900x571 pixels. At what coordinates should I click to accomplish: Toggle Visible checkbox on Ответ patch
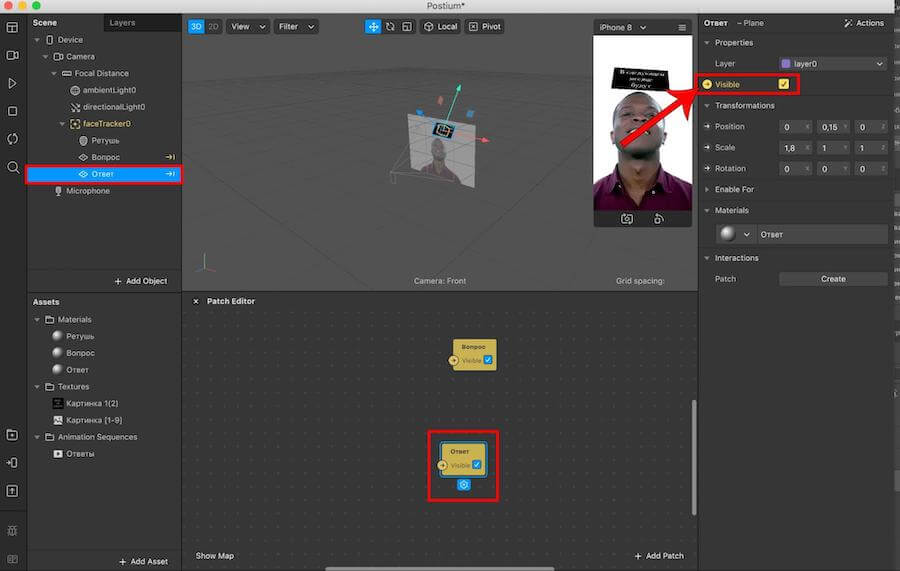tap(477, 465)
